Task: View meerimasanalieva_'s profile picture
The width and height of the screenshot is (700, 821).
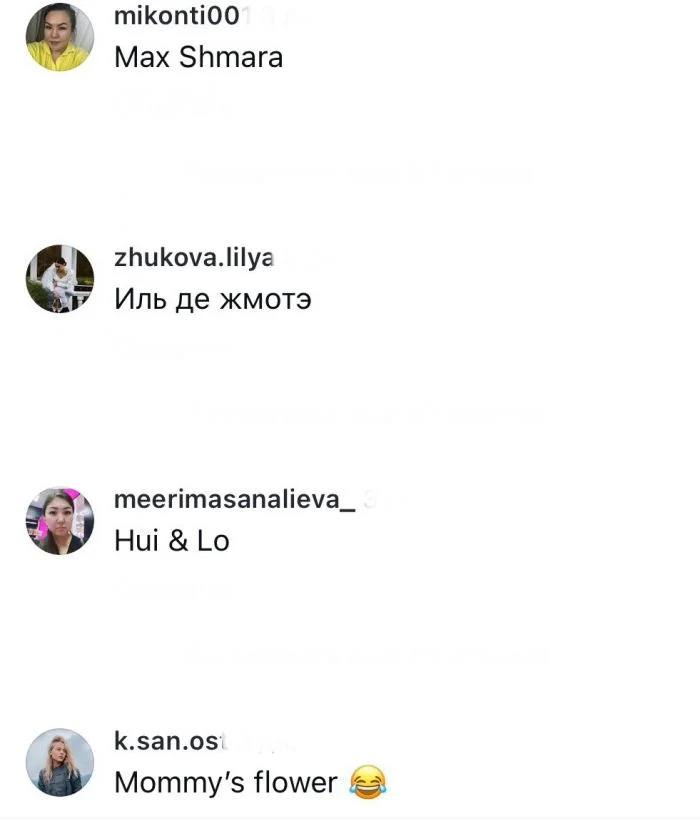Action: click(x=60, y=520)
